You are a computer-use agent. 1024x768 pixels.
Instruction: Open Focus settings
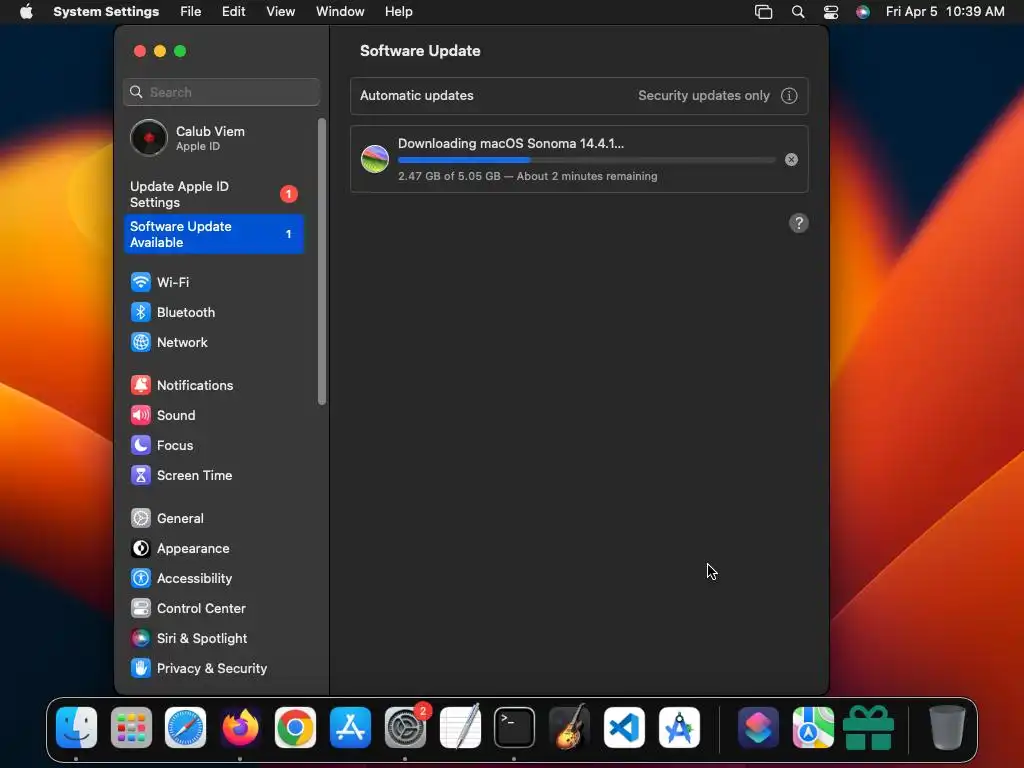[214, 445]
